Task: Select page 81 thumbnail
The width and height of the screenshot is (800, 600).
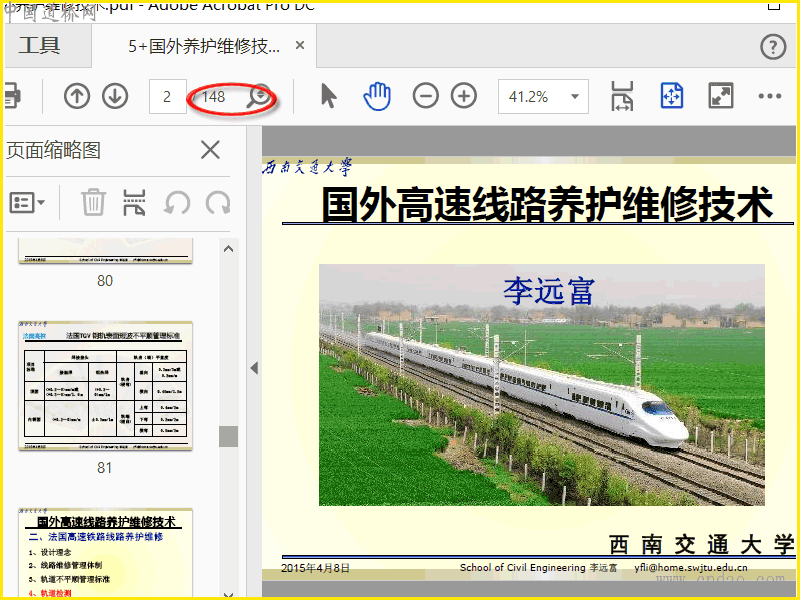Action: click(x=106, y=386)
